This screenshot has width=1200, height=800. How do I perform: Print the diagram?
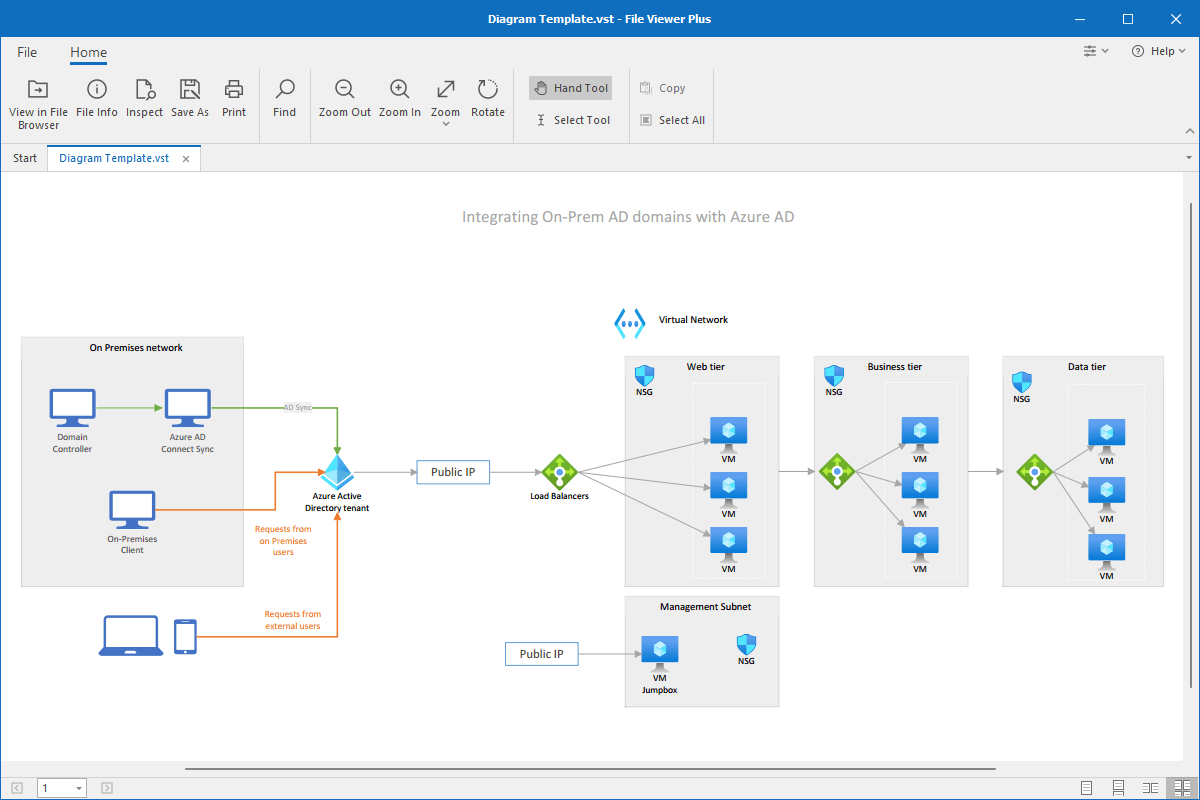(234, 99)
